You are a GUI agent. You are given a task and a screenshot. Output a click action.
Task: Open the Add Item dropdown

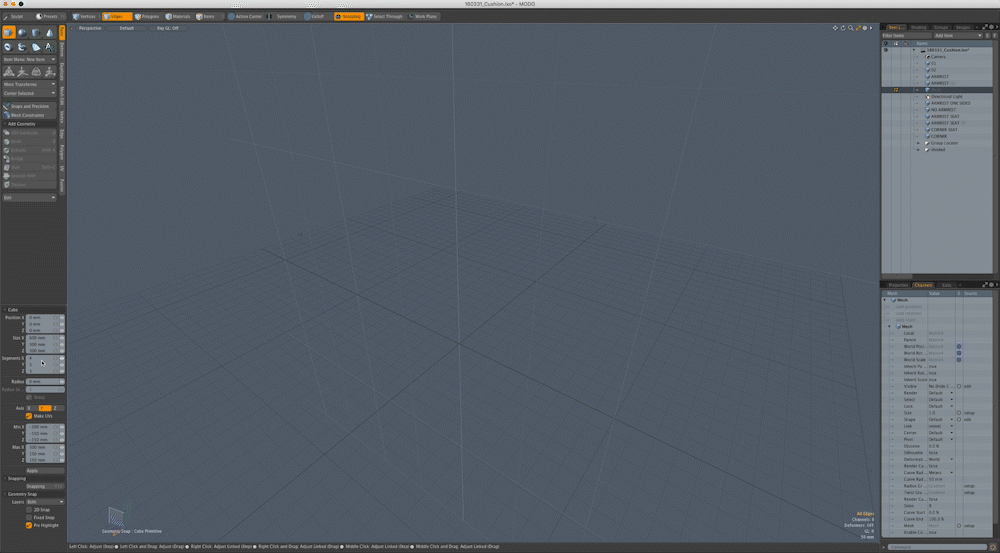(x=958, y=36)
